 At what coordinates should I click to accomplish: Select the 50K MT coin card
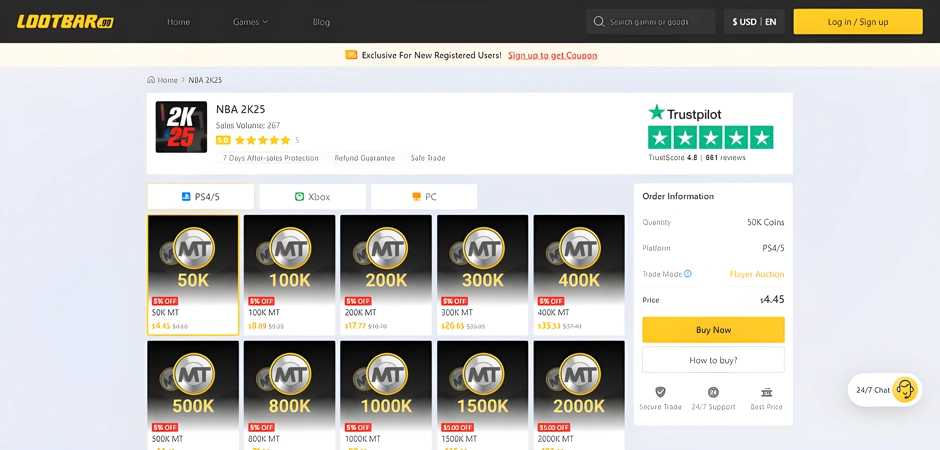[193, 275]
